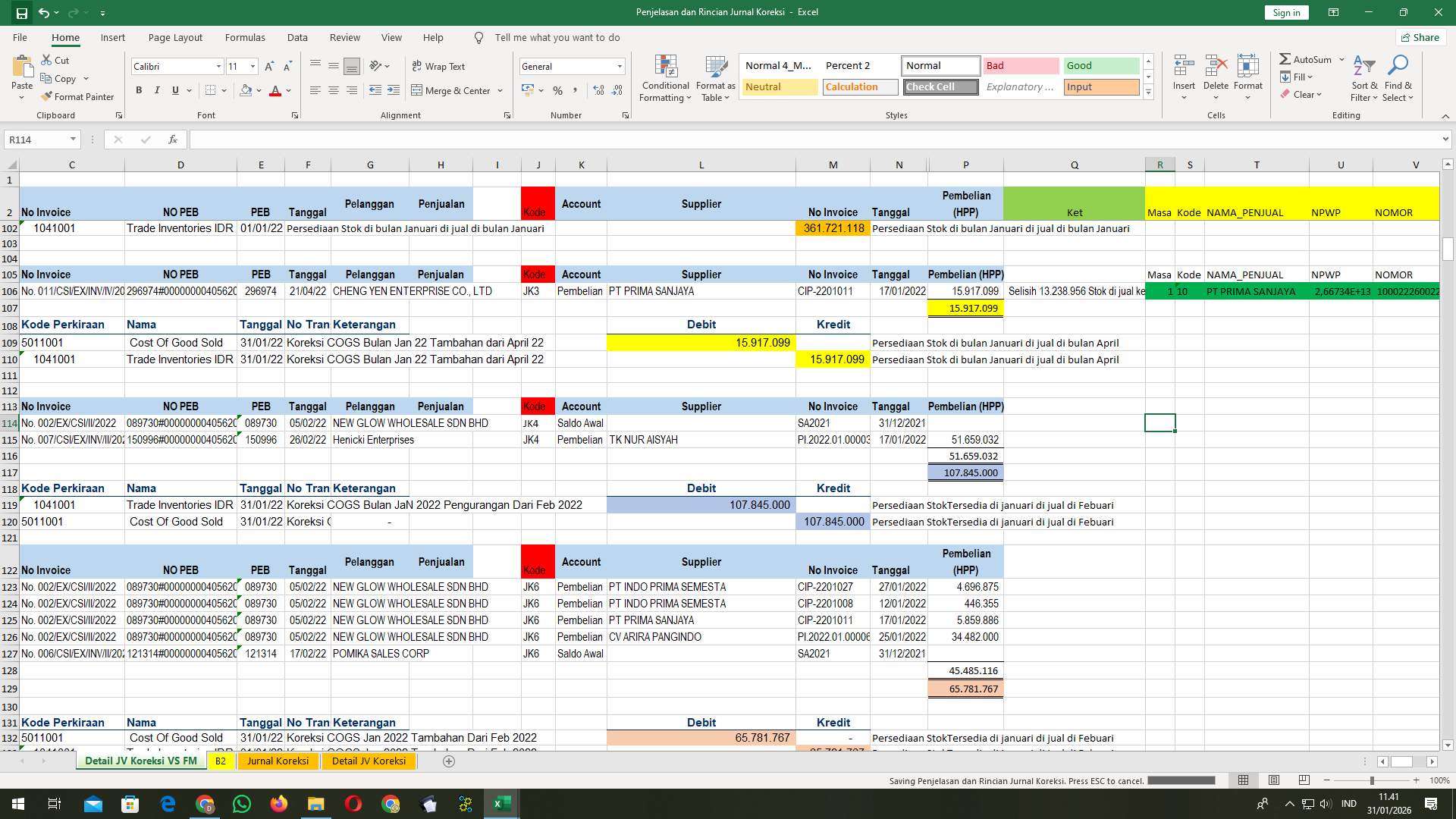Open the Jurnal Koreksi sheet tab

(278, 761)
